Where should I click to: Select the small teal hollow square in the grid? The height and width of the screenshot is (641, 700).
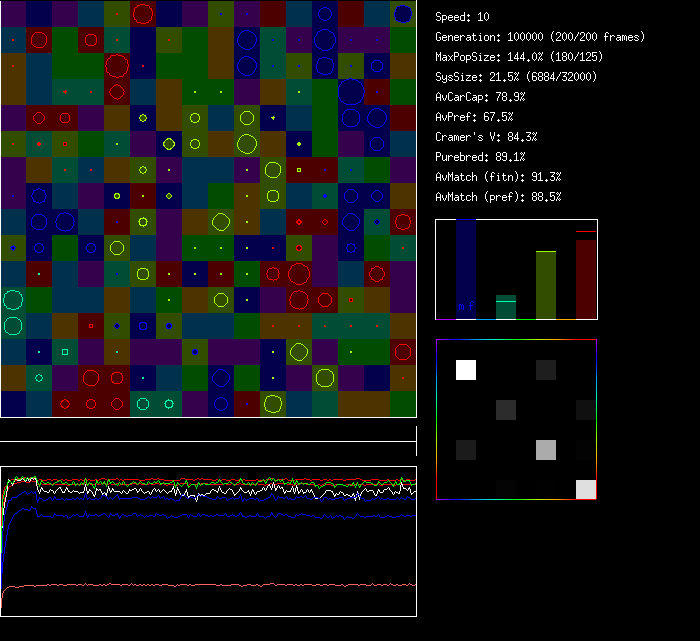tap(65, 351)
